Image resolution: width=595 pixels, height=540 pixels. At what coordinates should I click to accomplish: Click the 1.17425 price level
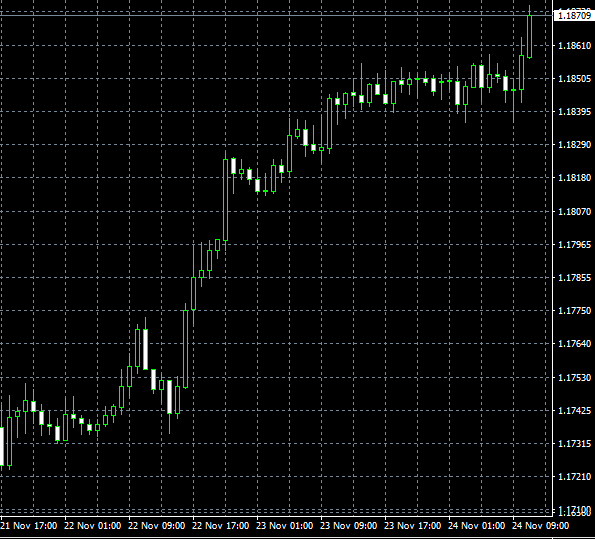click(575, 411)
